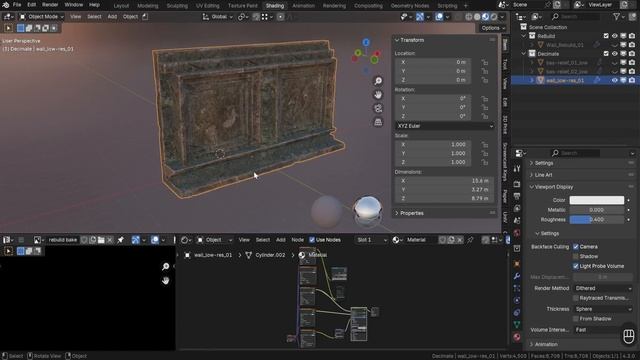Open the Object Mode dropdown
This screenshot has width=640, height=360.
coord(42,17)
